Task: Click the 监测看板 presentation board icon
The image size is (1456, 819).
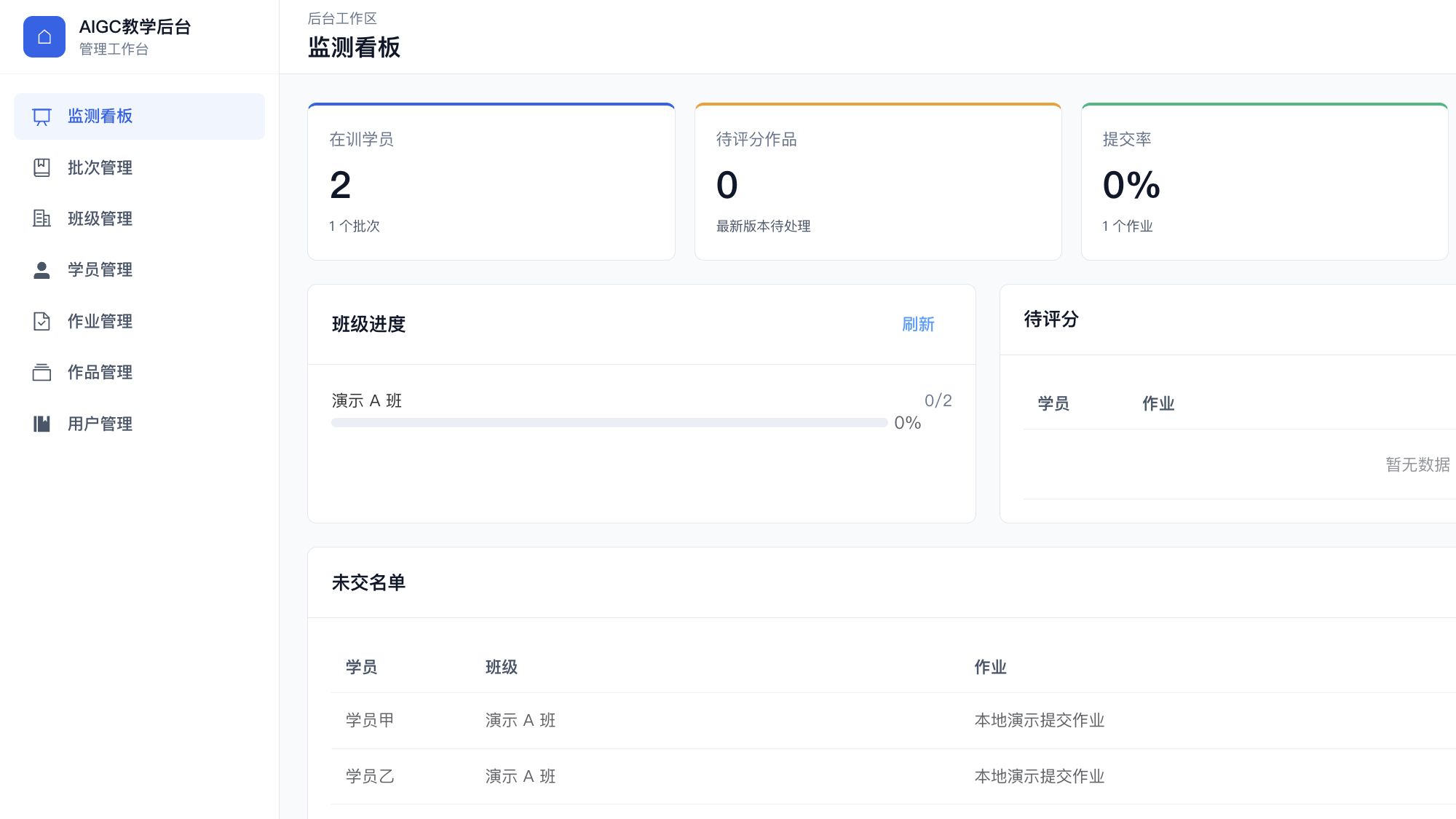Action: (42, 116)
